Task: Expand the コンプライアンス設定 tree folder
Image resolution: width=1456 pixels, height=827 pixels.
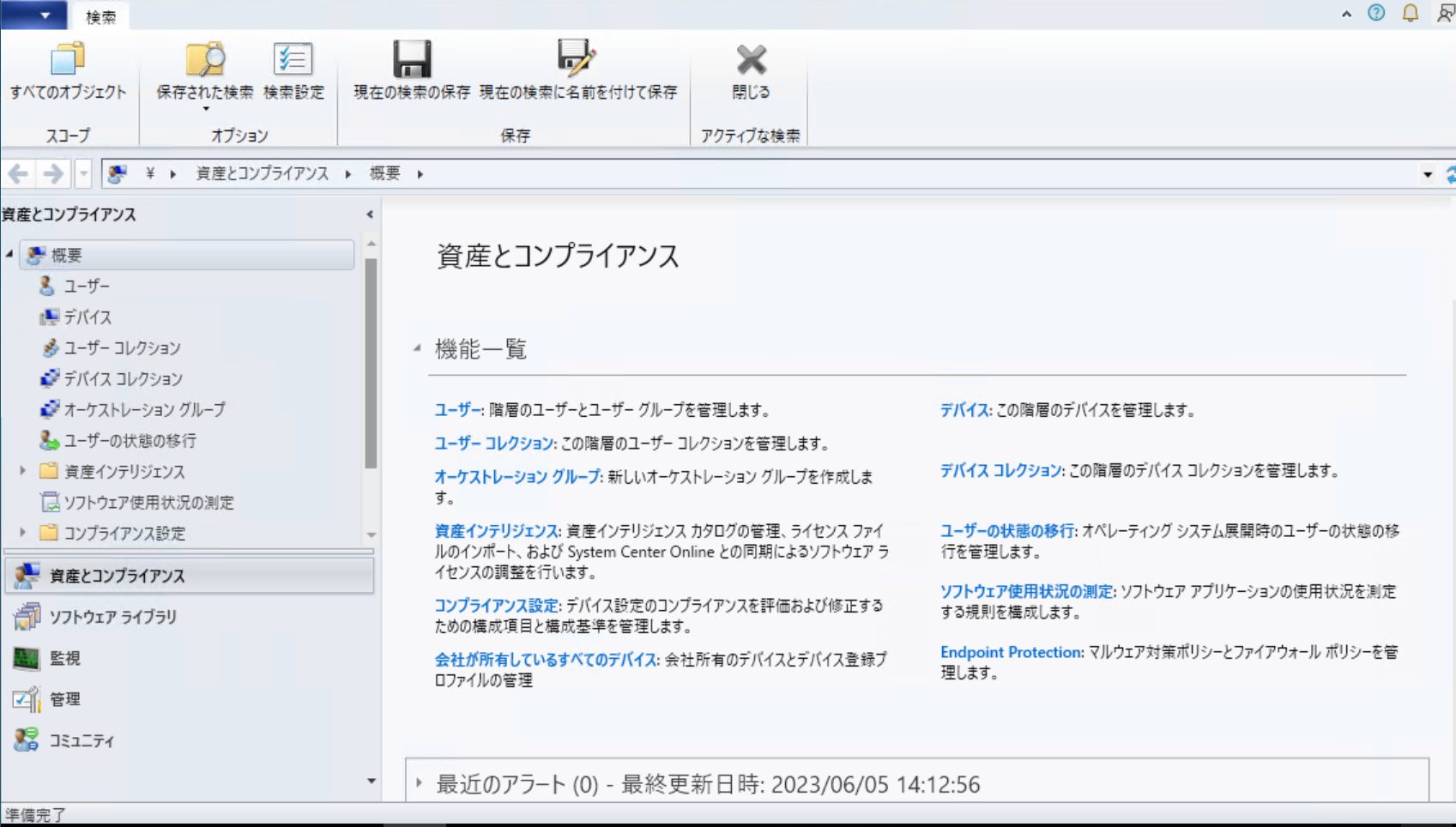Action: click(23, 533)
